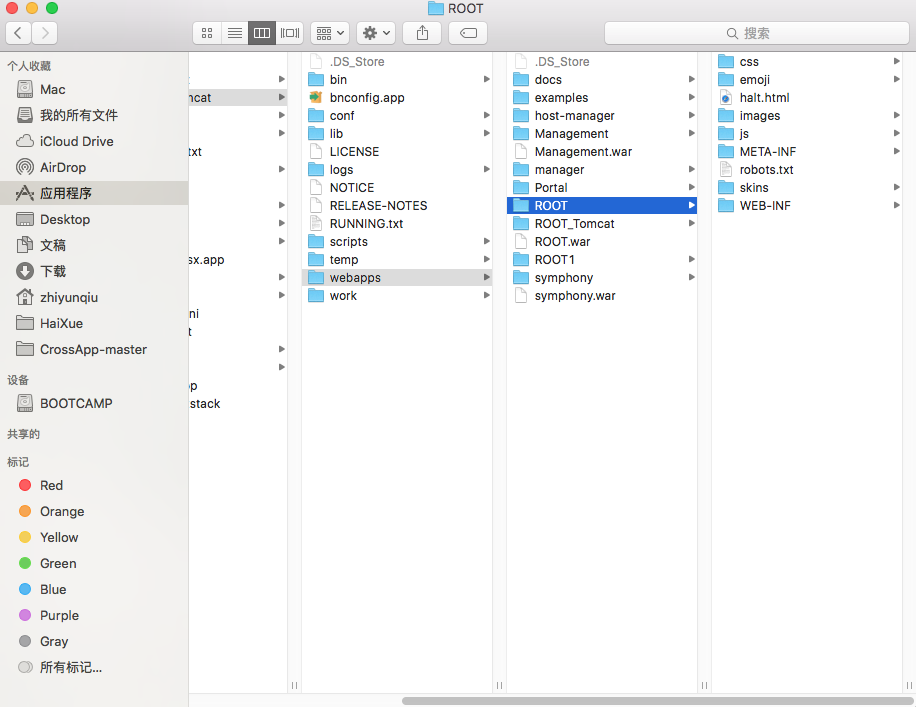Select the ROOT_Tomcat folder
Viewport: 916px width, 707px height.
(602, 224)
